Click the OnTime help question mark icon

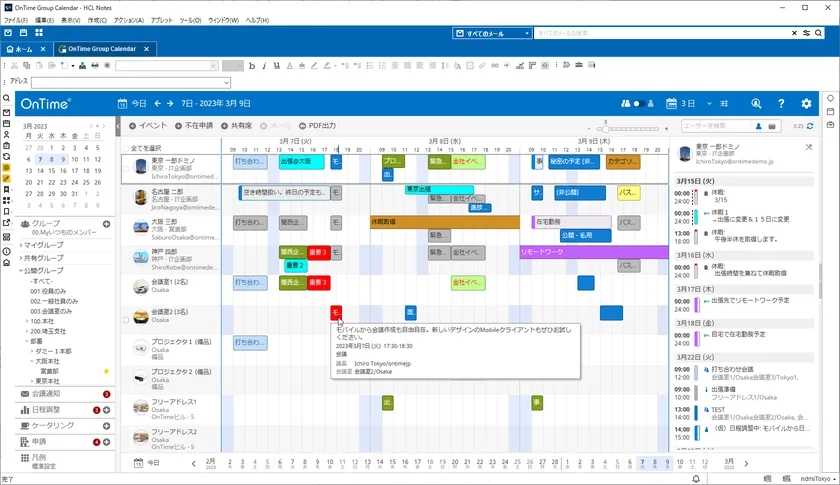point(781,103)
